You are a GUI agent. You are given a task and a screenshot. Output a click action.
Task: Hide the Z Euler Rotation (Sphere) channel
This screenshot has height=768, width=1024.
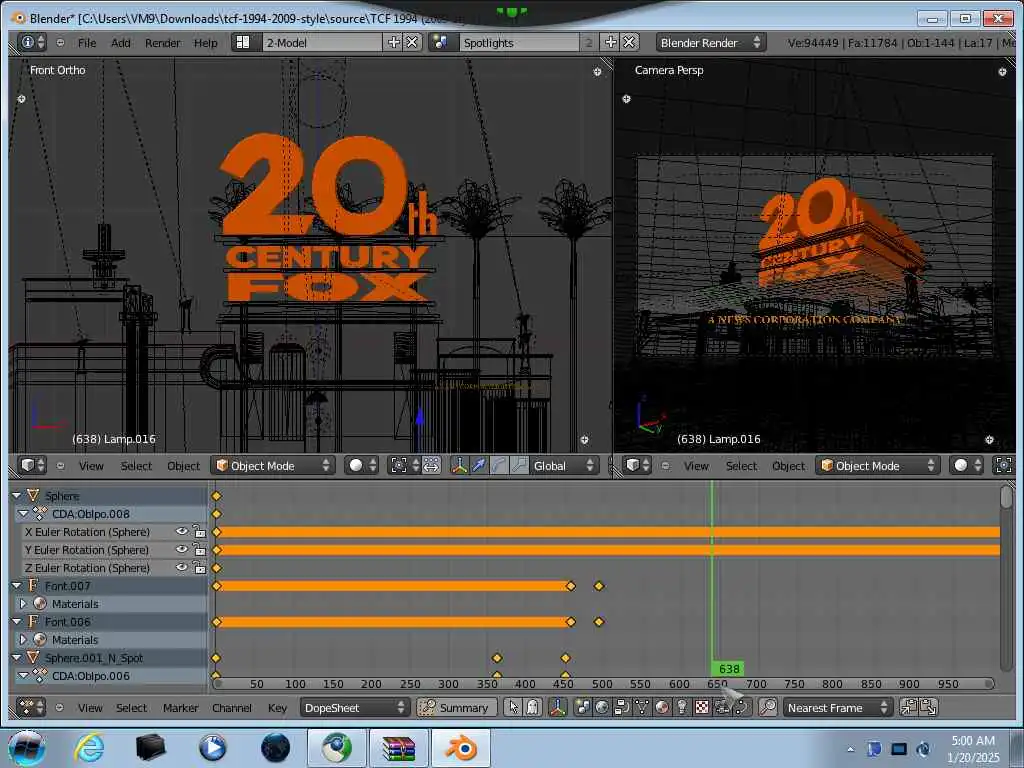click(182, 568)
